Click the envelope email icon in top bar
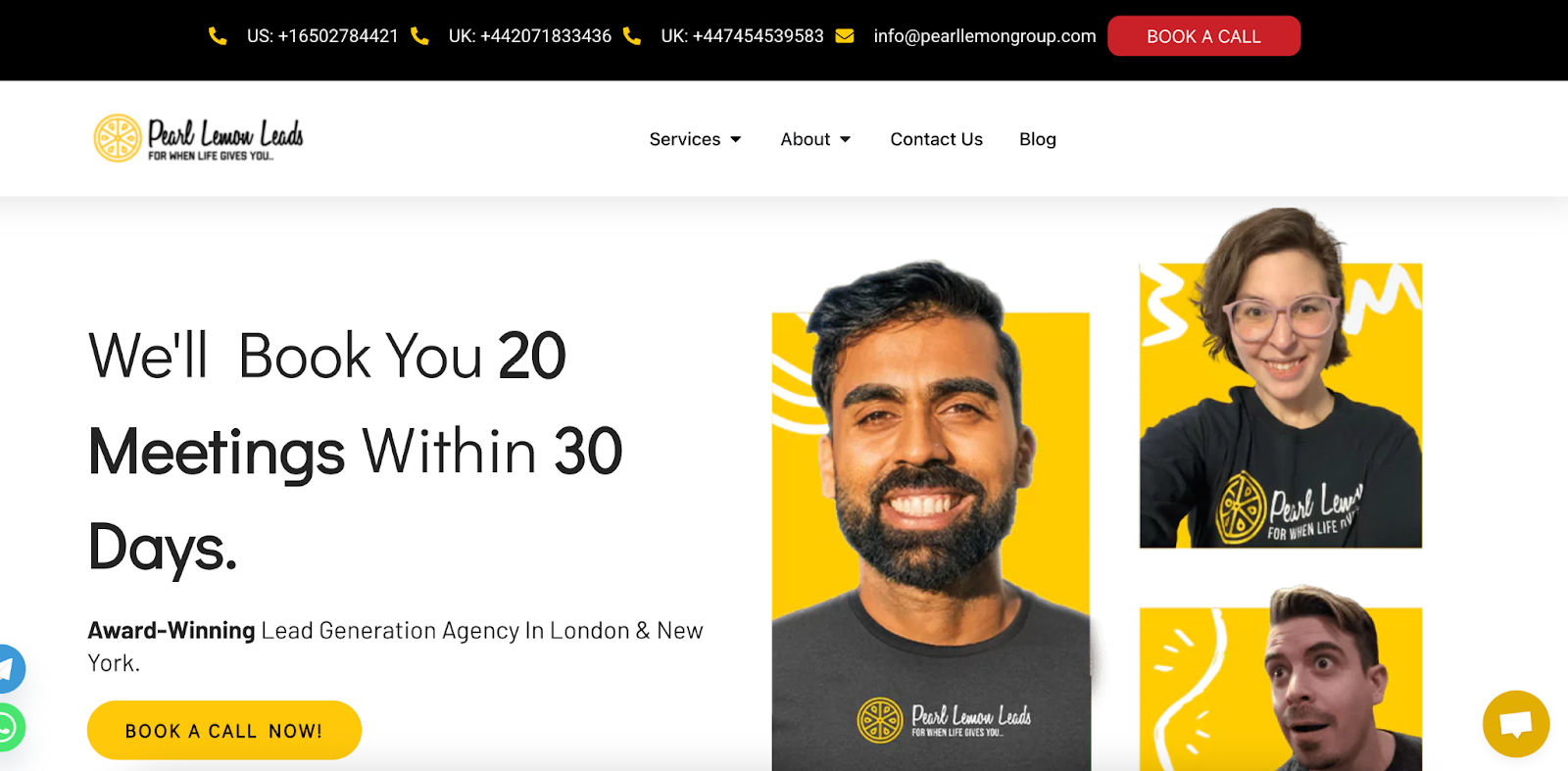Viewport: 1568px width, 771px height. point(845,36)
